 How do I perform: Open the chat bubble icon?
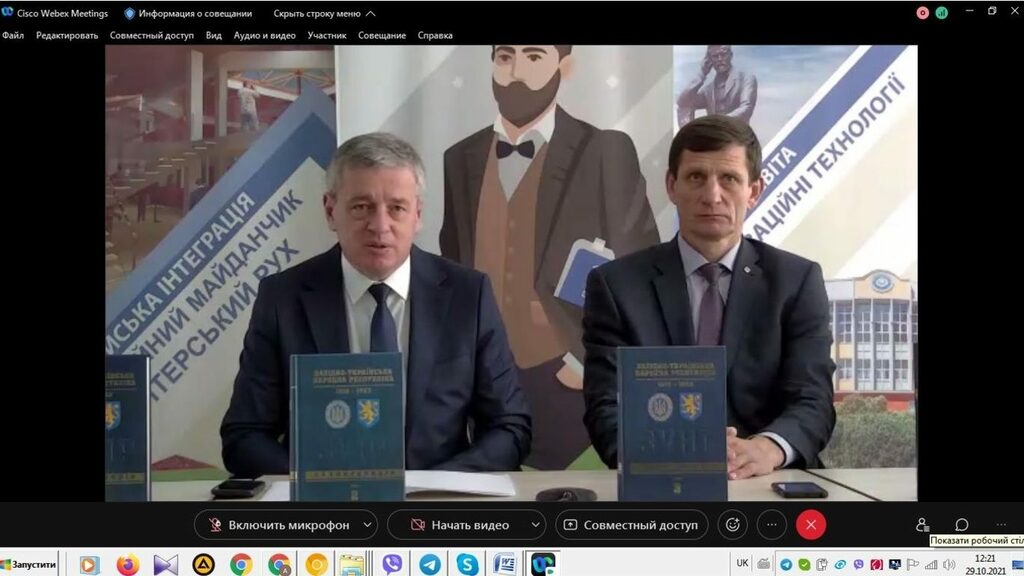click(x=961, y=525)
